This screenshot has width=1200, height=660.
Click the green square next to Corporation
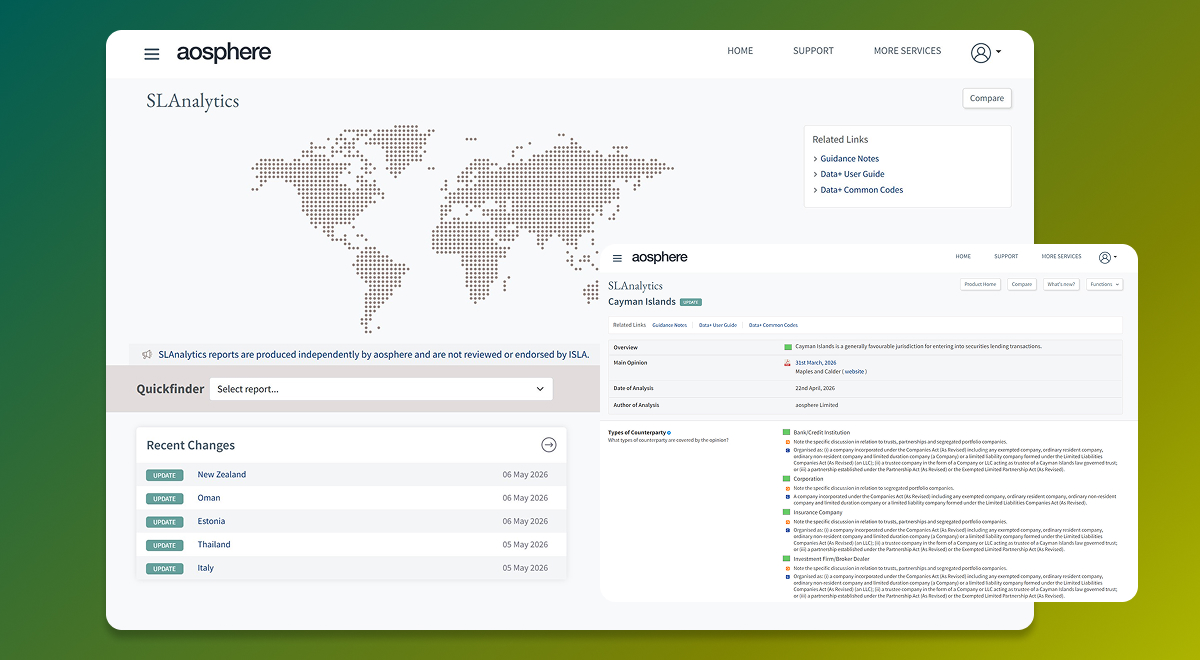pyautogui.click(x=787, y=479)
